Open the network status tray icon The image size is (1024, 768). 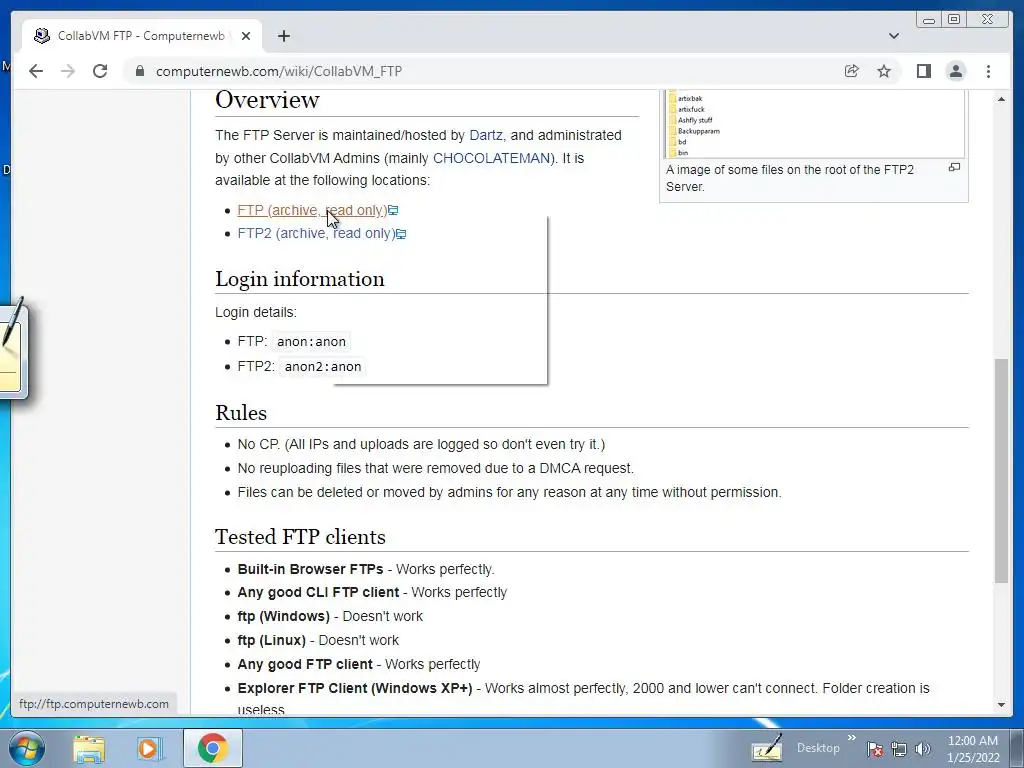[x=899, y=749]
